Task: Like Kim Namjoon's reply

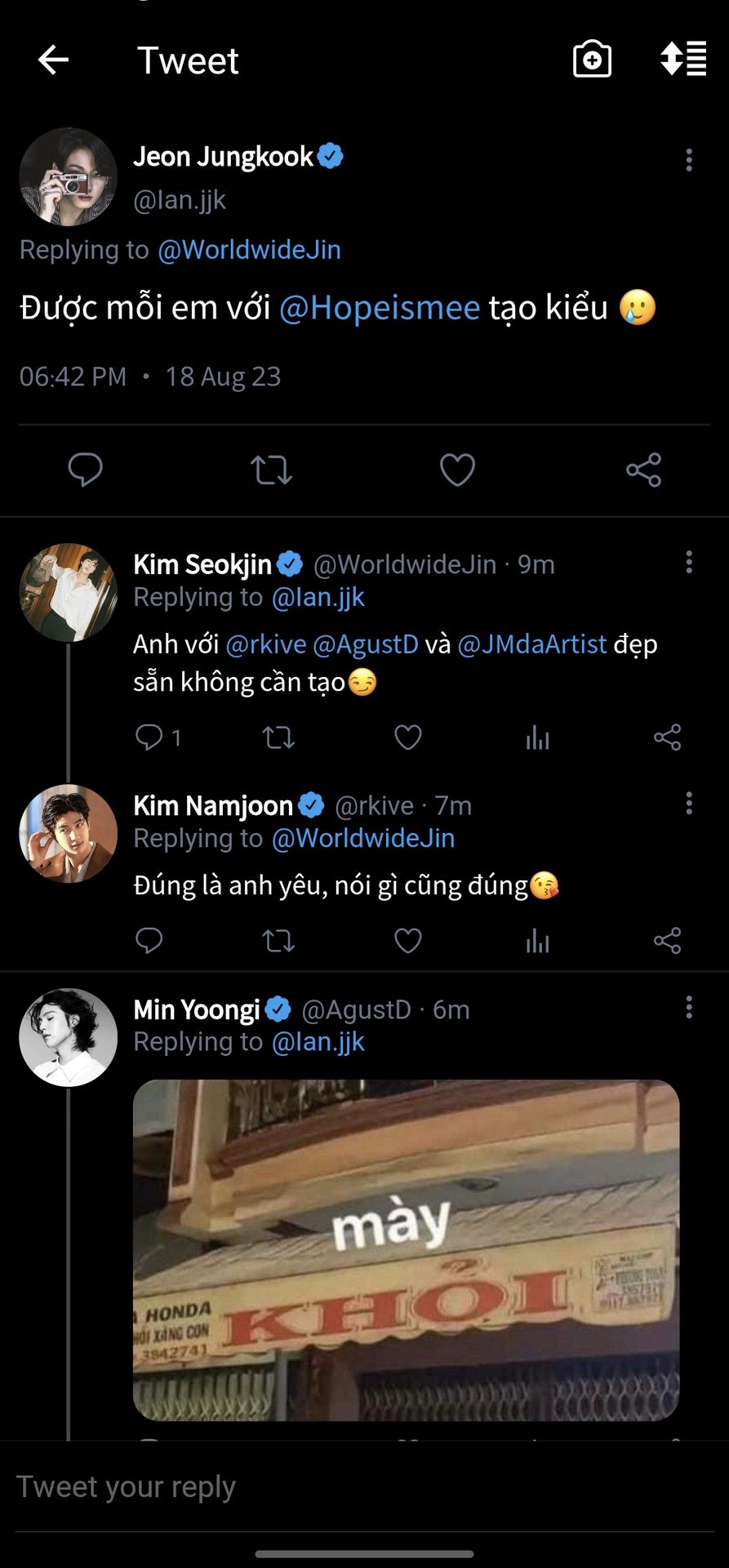Action: [x=408, y=941]
